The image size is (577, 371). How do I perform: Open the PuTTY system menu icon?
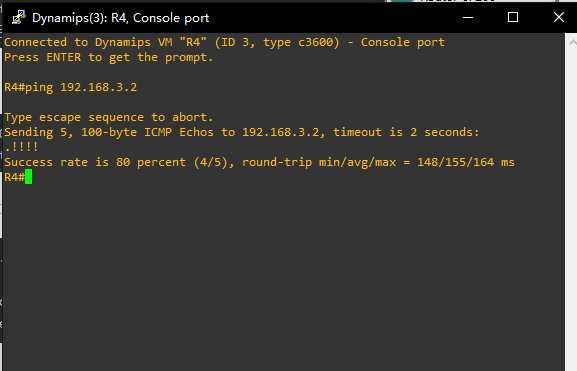click(x=18, y=17)
